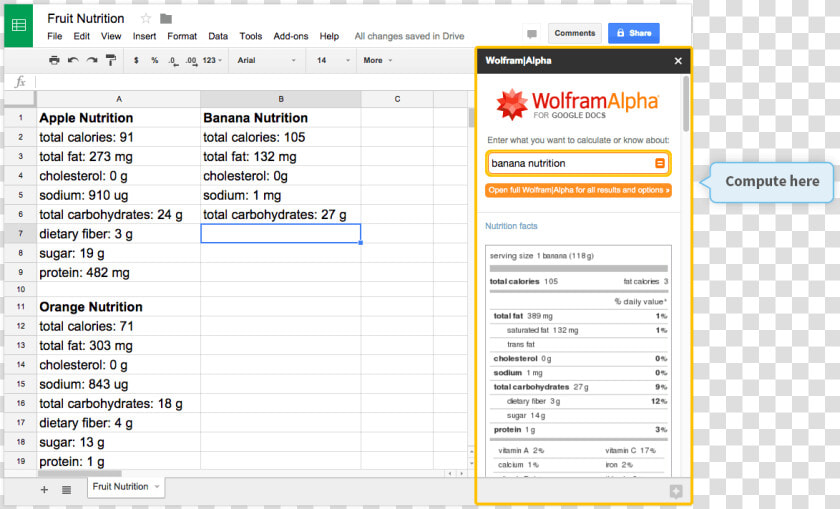The image size is (840, 509).
Task: Open the Edit menu
Action: click(x=81, y=36)
